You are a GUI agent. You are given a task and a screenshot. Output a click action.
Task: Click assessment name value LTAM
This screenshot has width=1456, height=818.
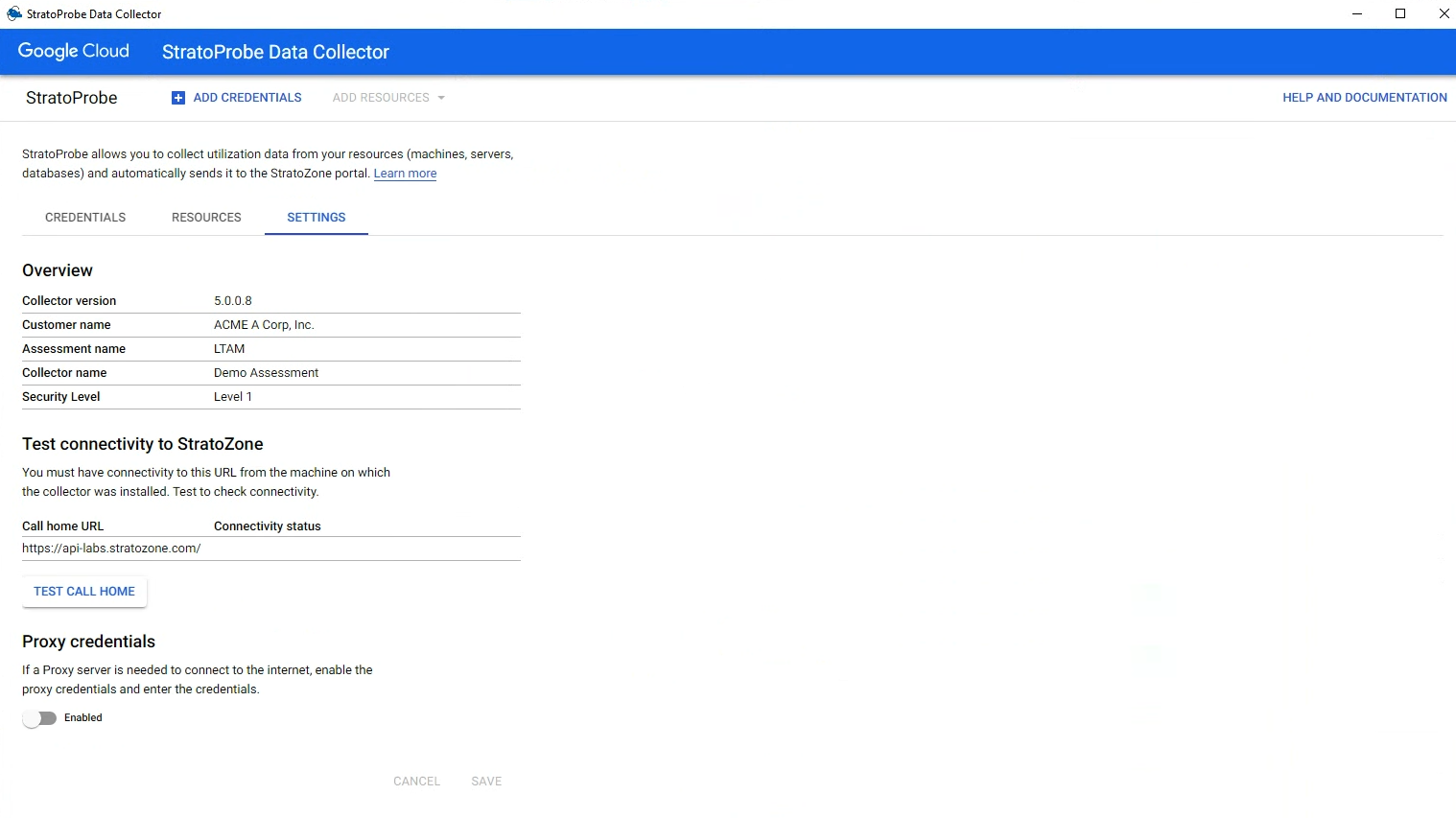[229, 349]
